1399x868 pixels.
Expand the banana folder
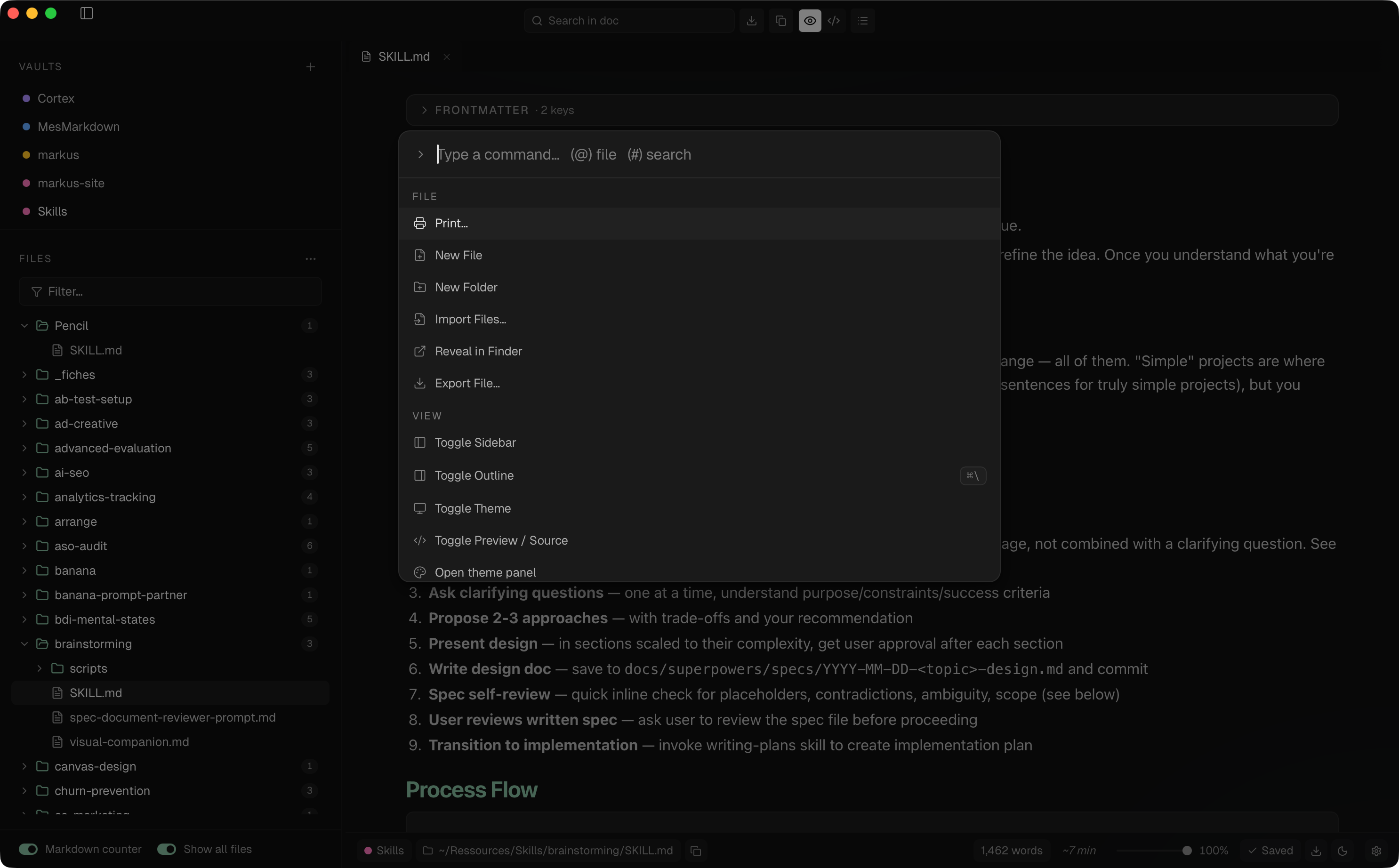(x=24, y=571)
